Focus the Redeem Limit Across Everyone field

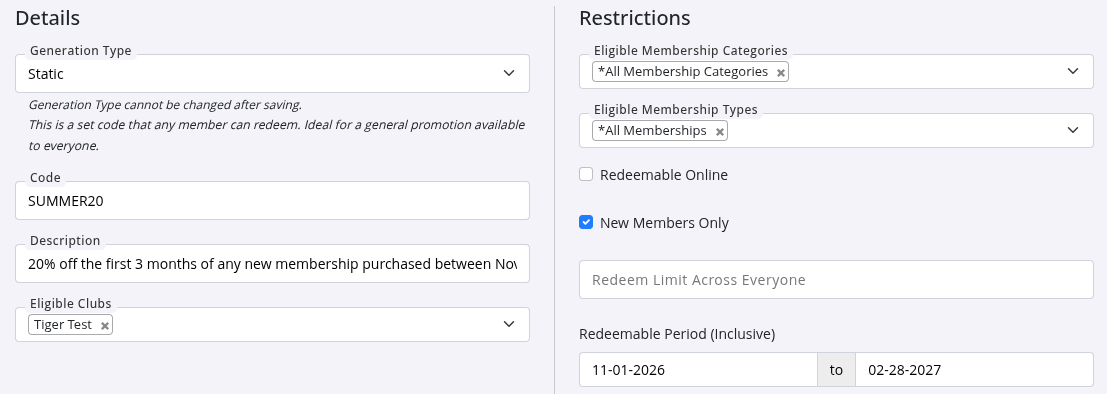[836, 280]
